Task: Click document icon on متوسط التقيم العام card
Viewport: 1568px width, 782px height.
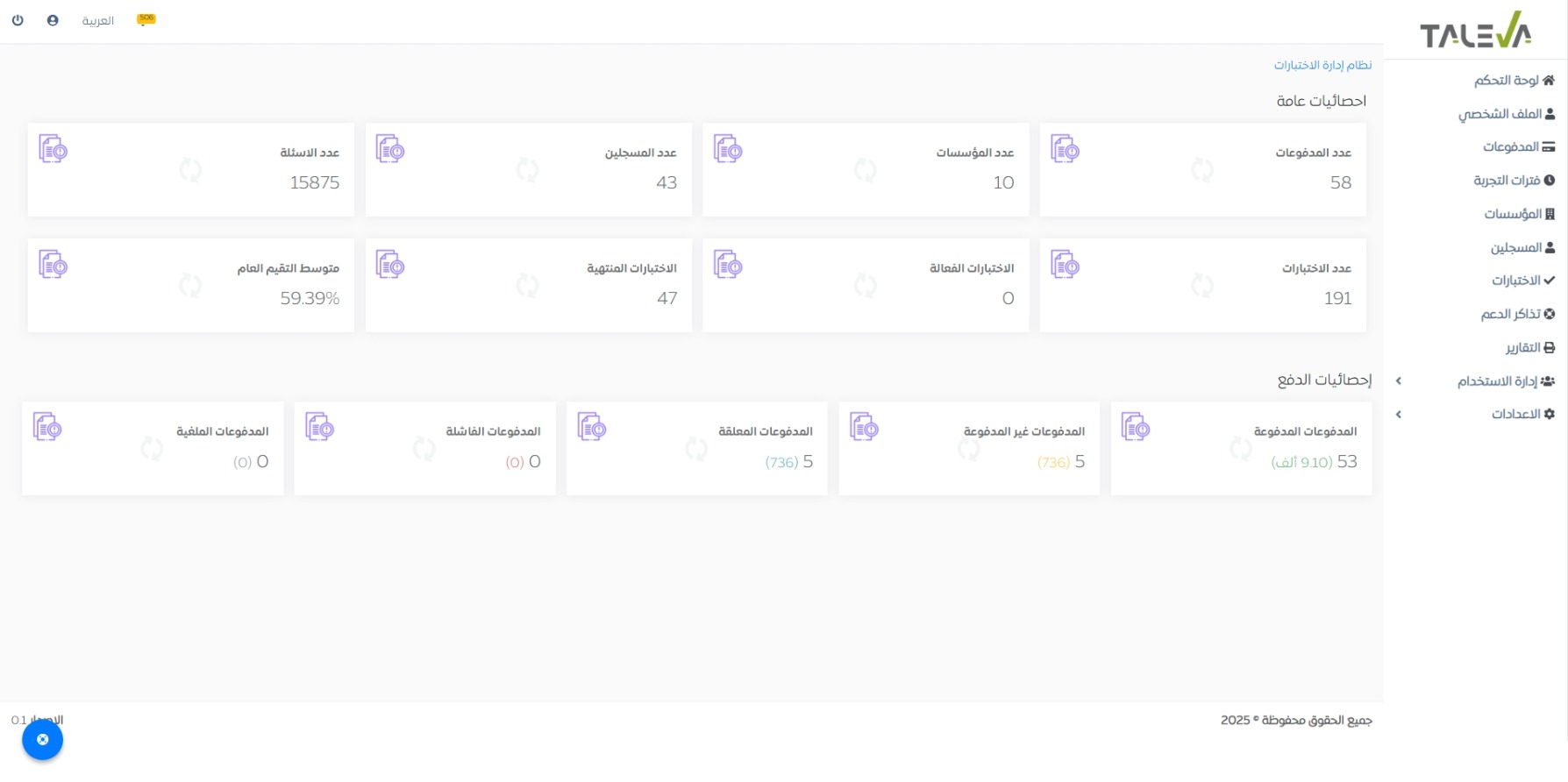Action: click(x=53, y=265)
